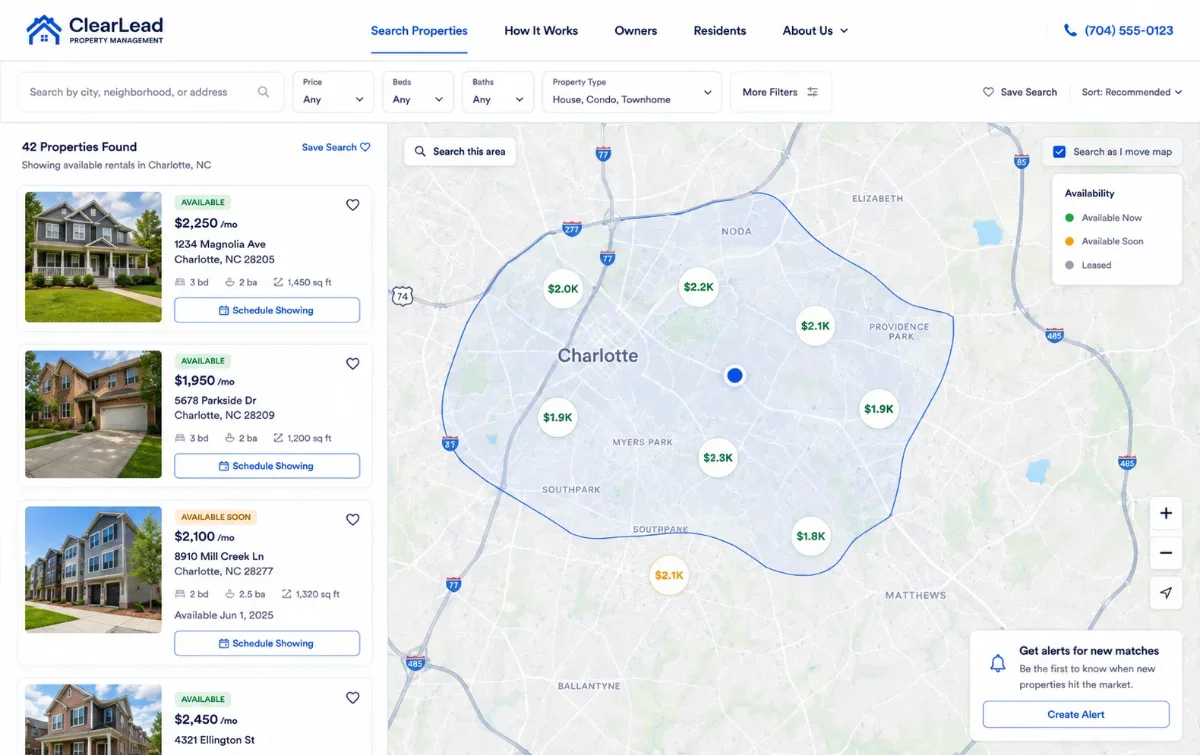The width and height of the screenshot is (1200, 755).
Task: Favorite the 5678 Parkside Dr listing
Action: (352, 364)
